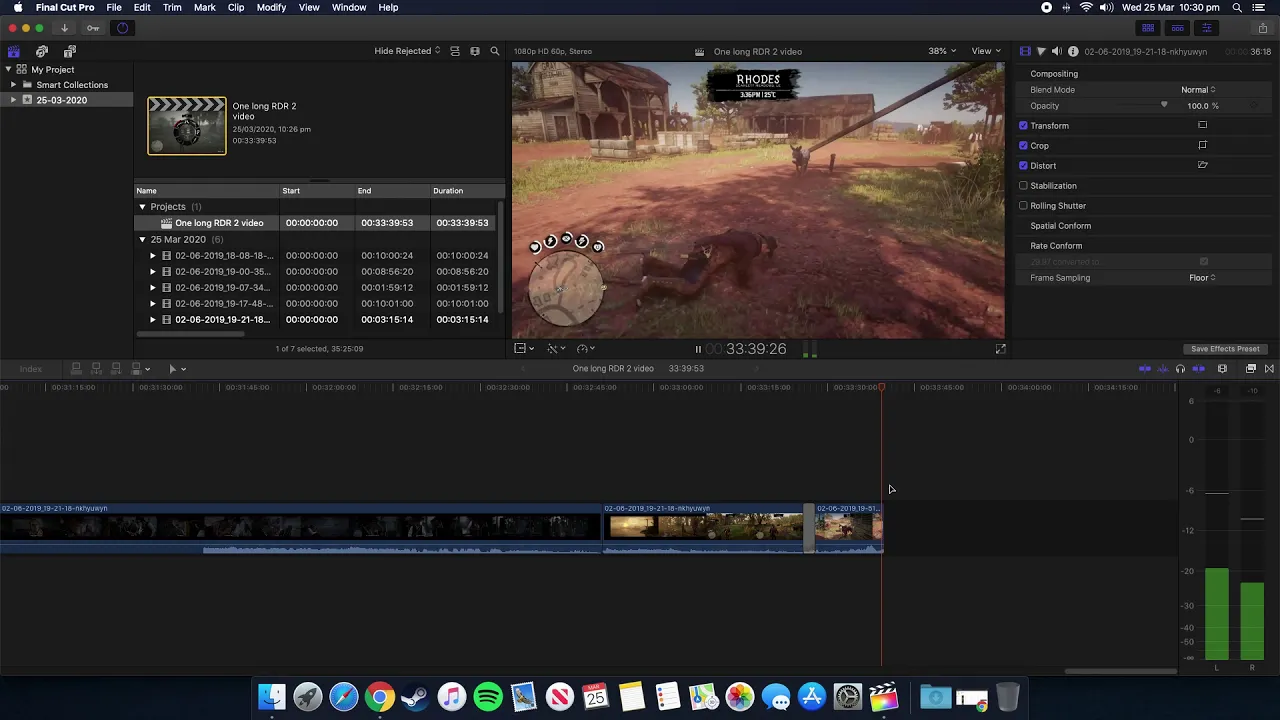Collapse the Projects group
The image size is (1280, 720).
142,207
